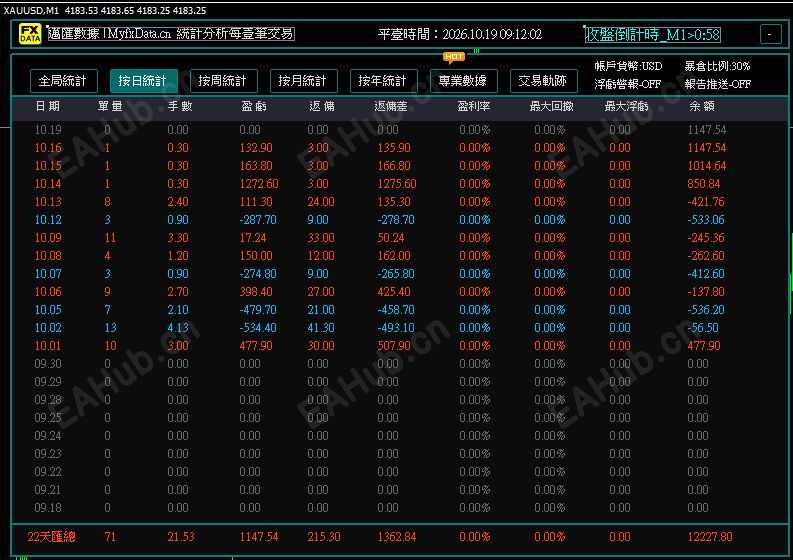Click rebate difference 1362.84 in summary
The height and width of the screenshot is (560, 793).
click(396, 537)
